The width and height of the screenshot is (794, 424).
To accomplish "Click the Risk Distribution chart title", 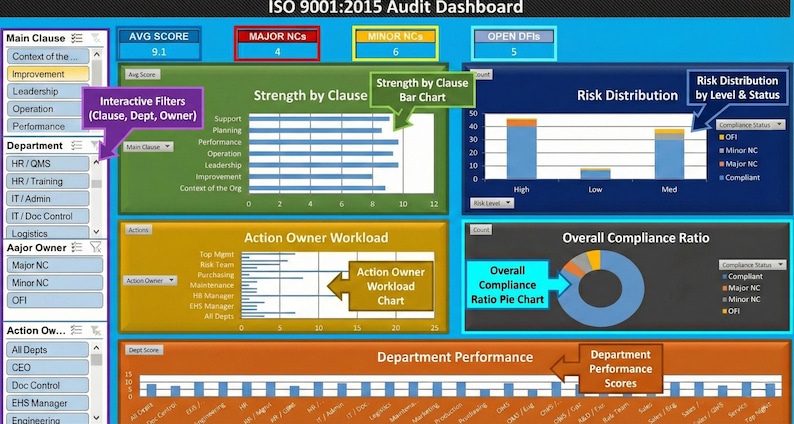I will (627, 95).
